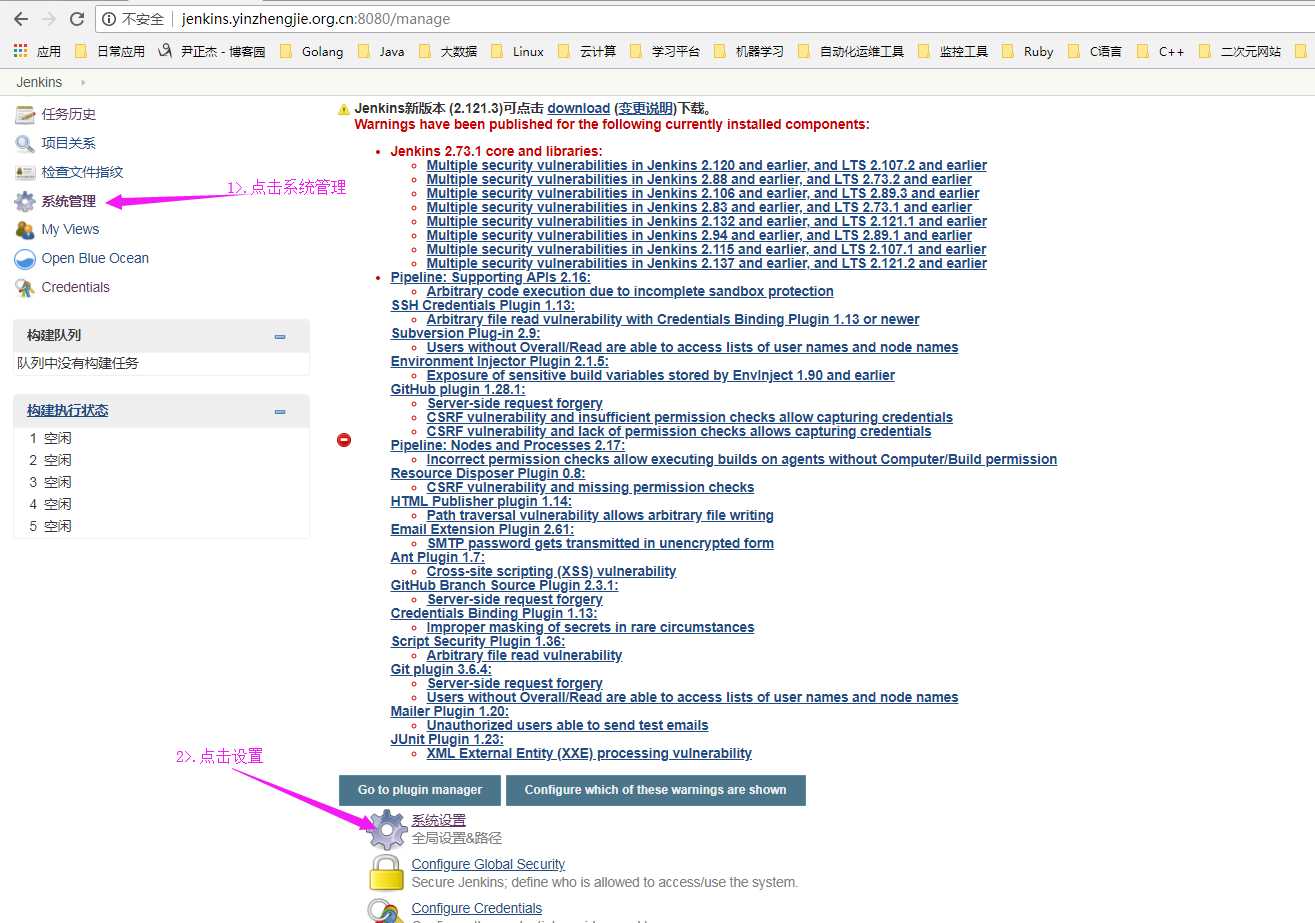
Task: Open the Java bookmark folder
Action: [381, 51]
